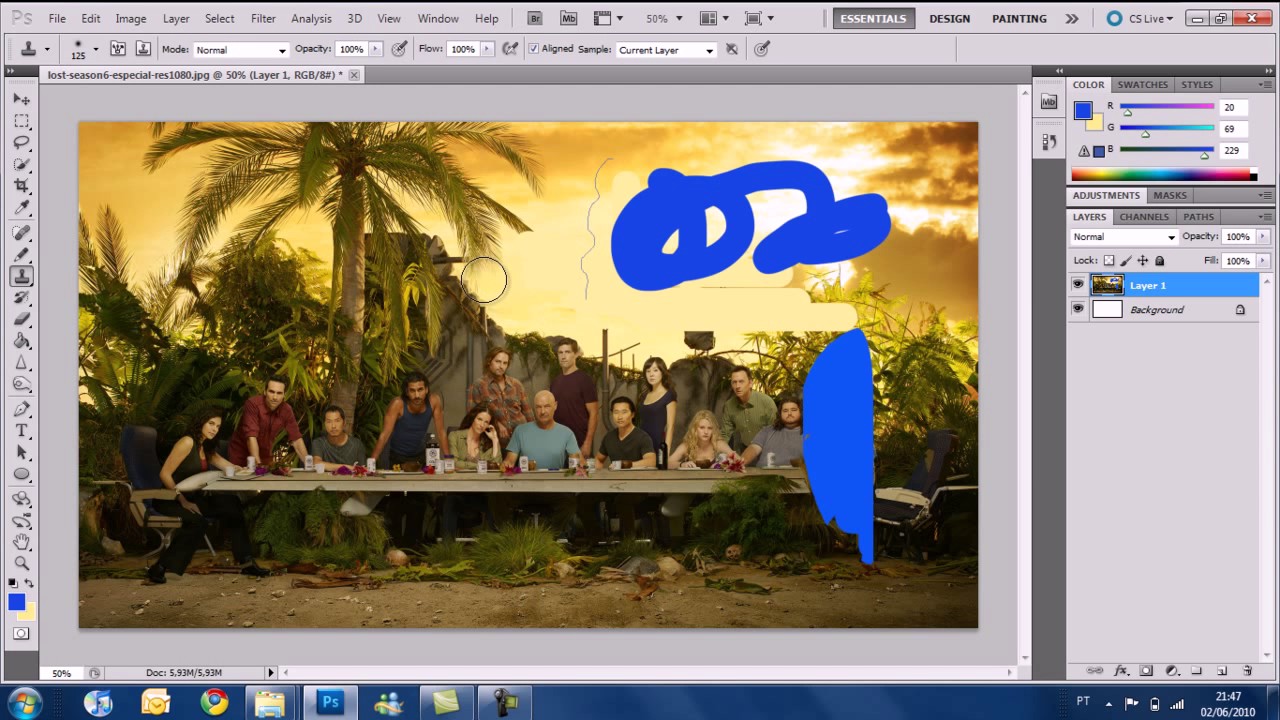The width and height of the screenshot is (1280, 720).
Task: Select the Hand tool
Action: tap(21, 542)
